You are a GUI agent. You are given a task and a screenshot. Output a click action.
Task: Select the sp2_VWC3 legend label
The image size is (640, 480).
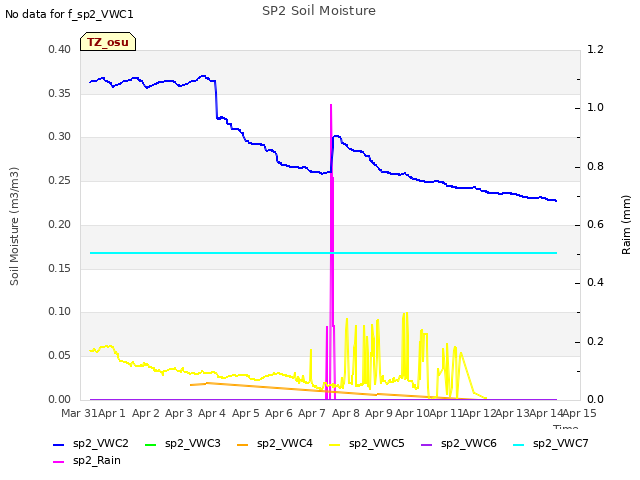tap(193, 443)
